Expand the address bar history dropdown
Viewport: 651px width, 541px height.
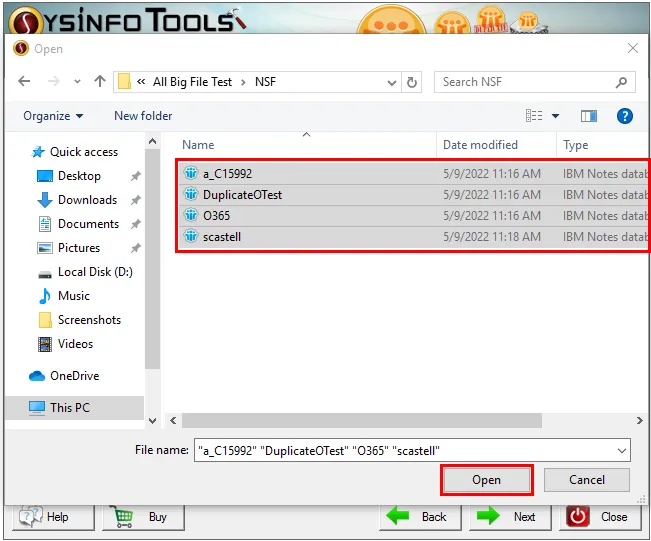pos(392,83)
